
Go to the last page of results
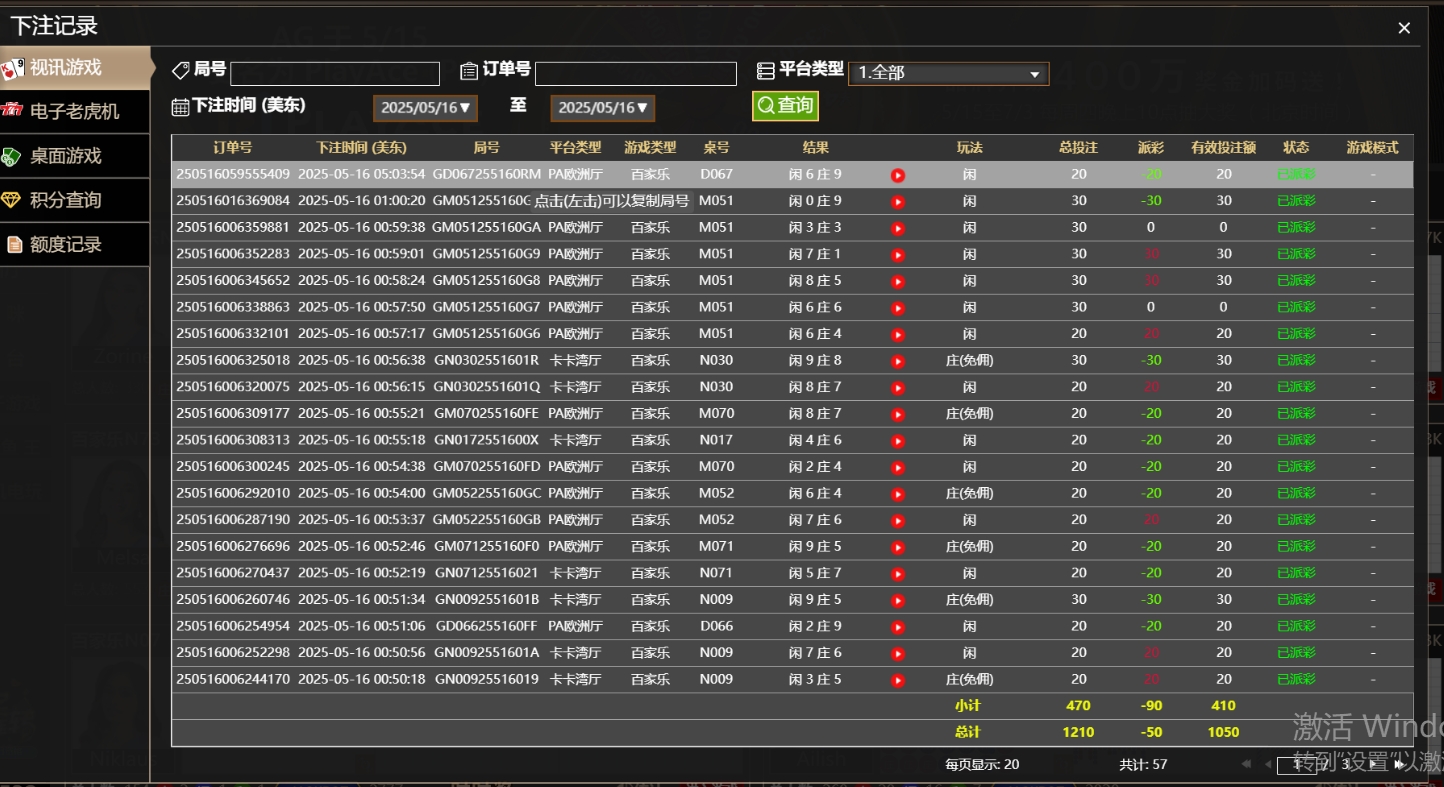1401,764
